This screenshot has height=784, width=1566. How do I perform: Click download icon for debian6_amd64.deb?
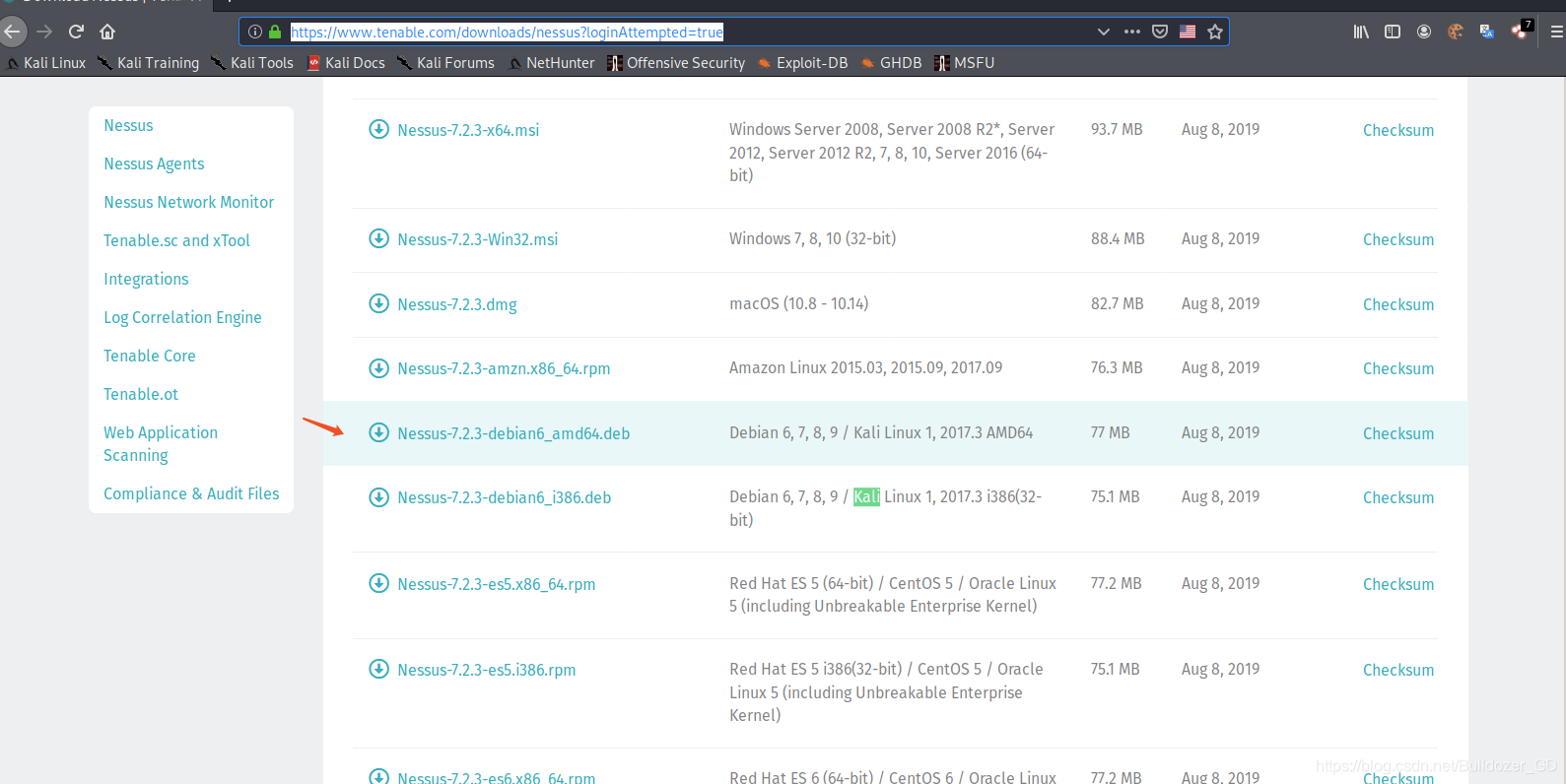378,432
